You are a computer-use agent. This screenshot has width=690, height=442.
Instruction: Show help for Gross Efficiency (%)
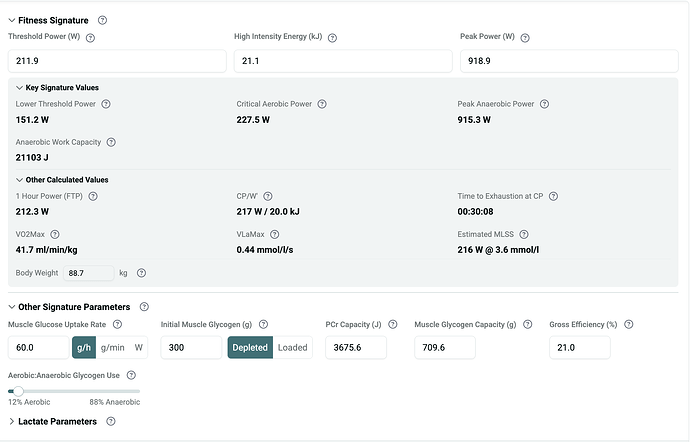pyautogui.click(x=628, y=324)
